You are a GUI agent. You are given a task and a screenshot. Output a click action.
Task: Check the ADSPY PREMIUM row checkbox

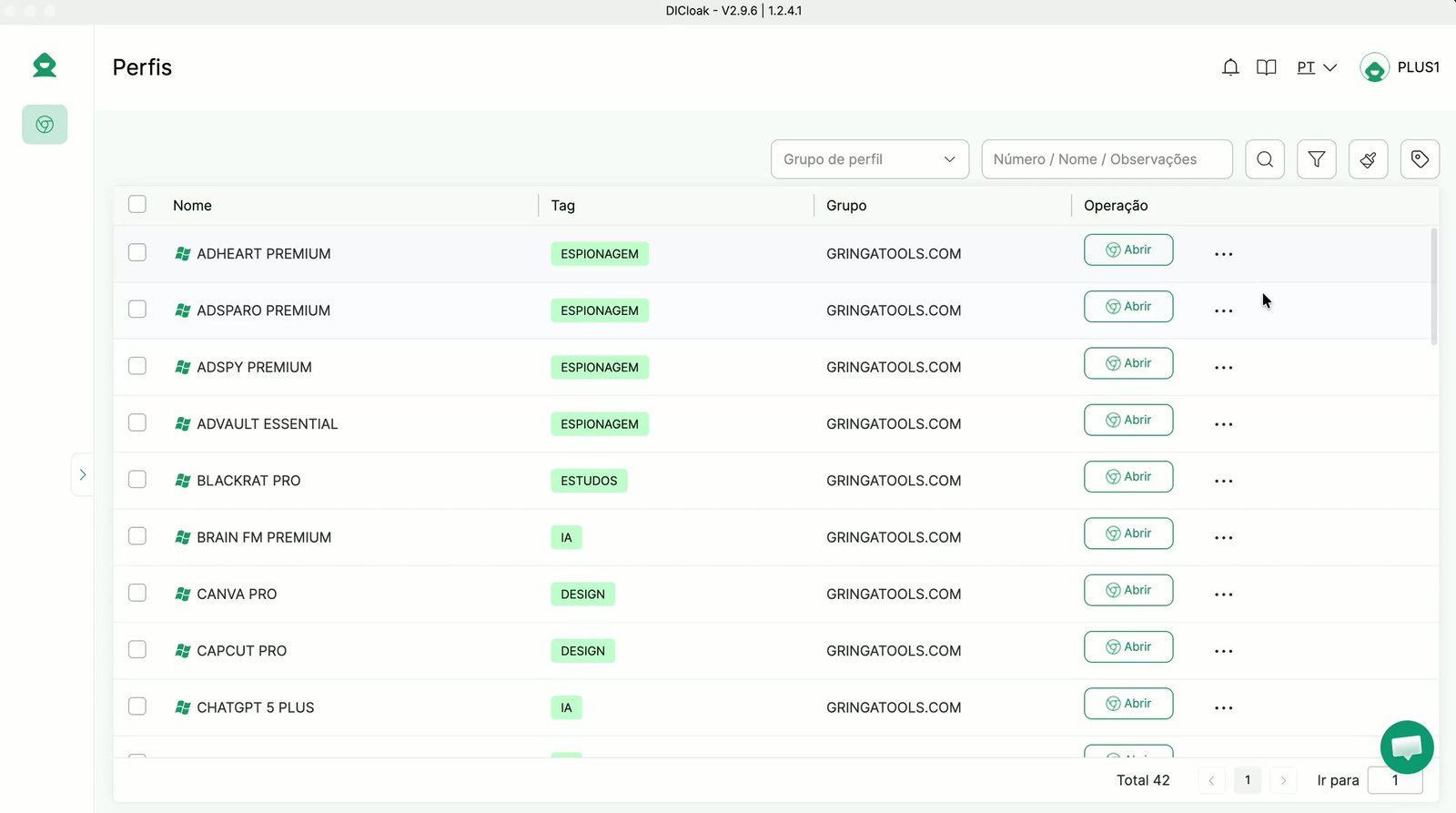coord(137,365)
